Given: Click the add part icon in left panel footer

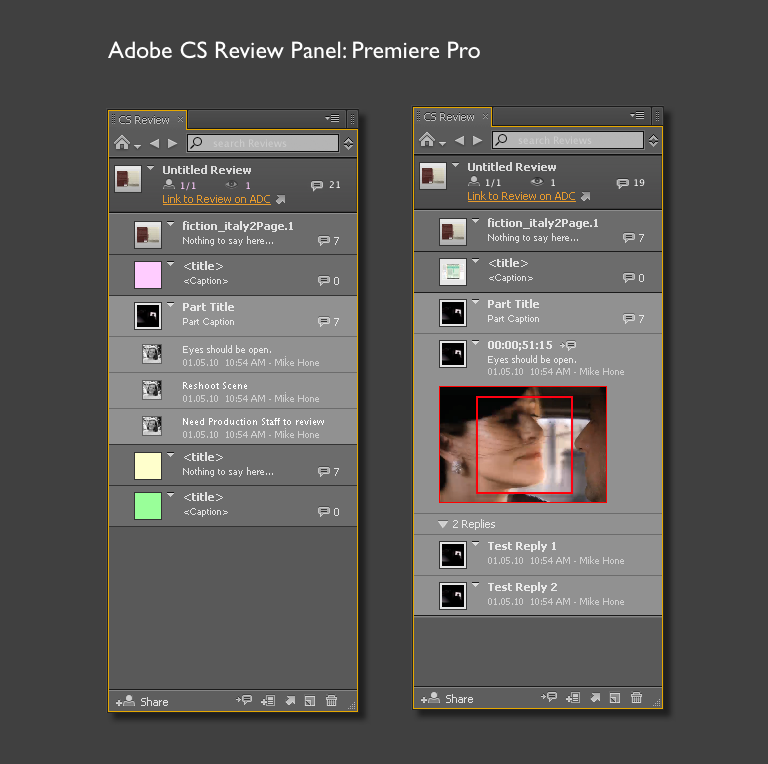Looking at the screenshot, I should click(268, 701).
